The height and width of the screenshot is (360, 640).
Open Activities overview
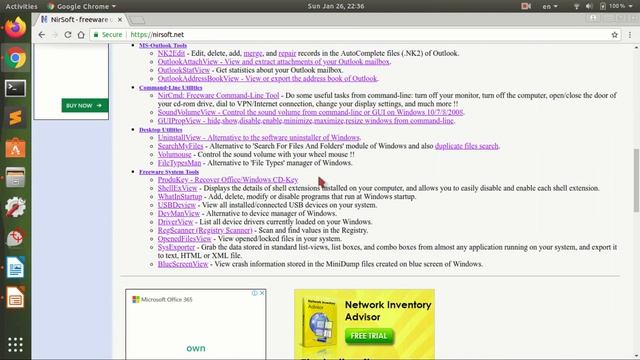21,6
